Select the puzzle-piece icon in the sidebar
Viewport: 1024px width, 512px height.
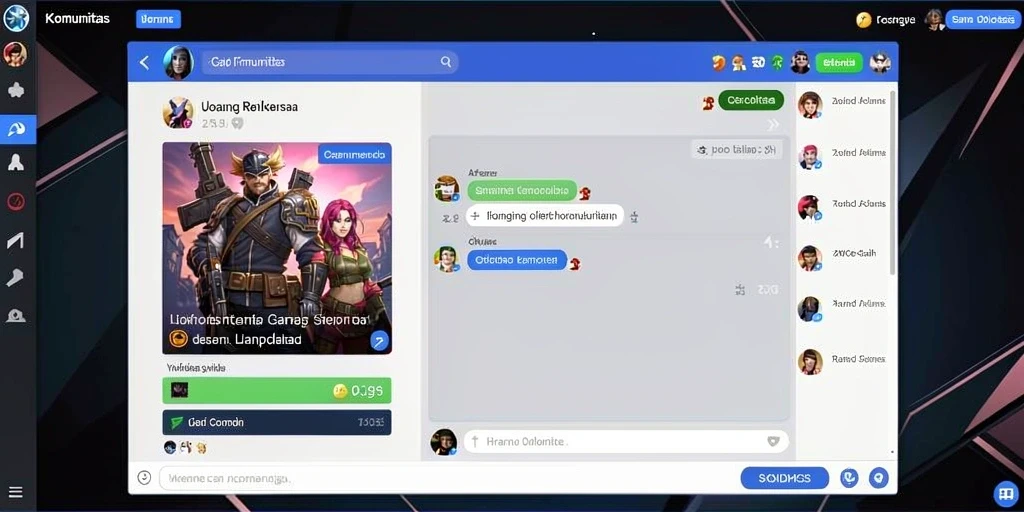(16, 90)
